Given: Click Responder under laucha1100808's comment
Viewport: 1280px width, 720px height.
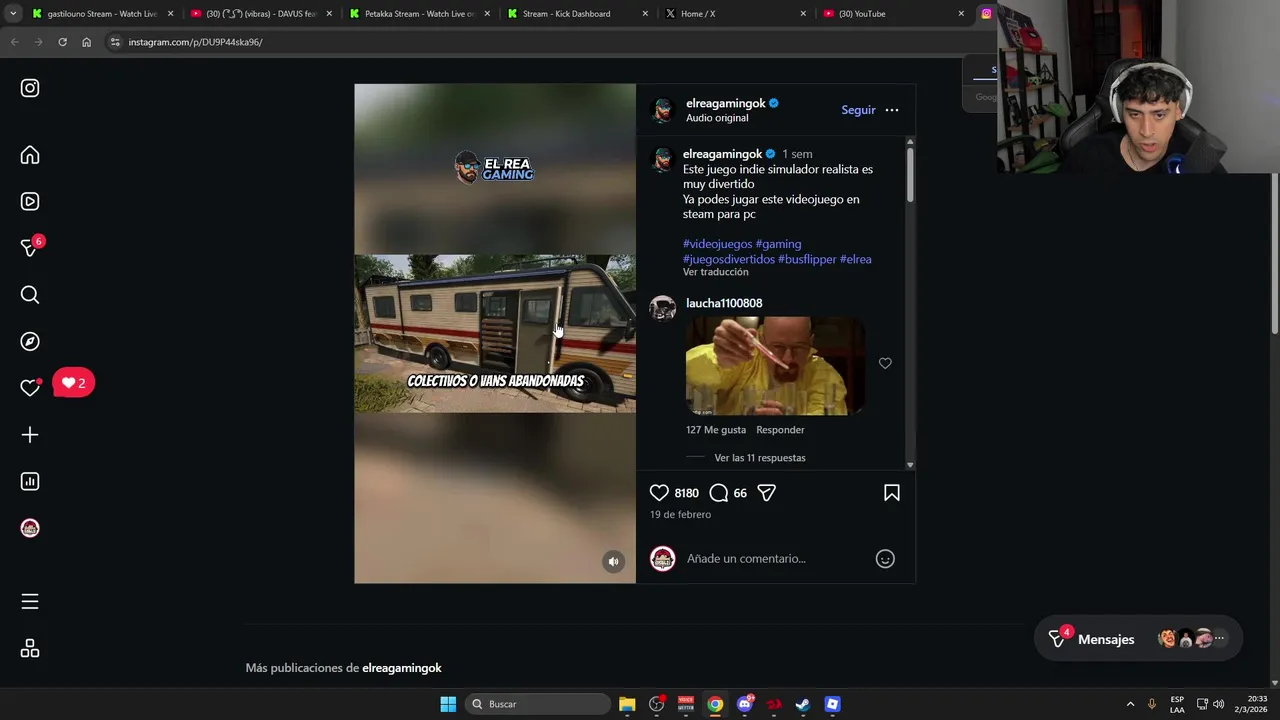Looking at the screenshot, I should [x=780, y=430].
